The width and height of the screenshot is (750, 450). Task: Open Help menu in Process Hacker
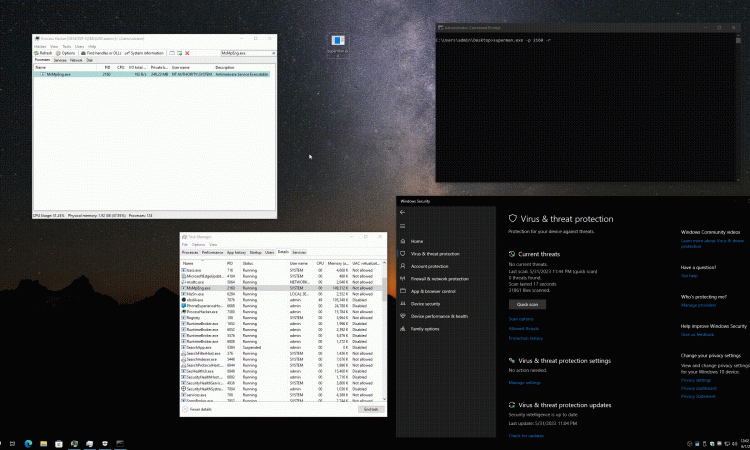click(92, 46)
